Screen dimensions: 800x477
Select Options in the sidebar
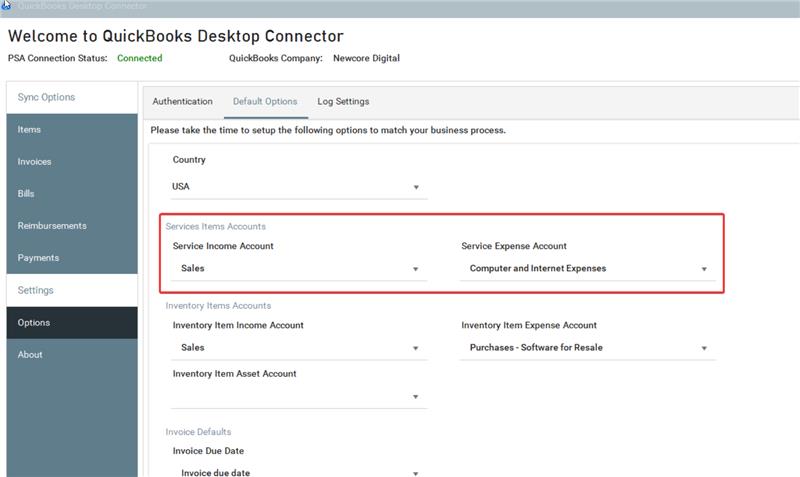coord(72,322)
